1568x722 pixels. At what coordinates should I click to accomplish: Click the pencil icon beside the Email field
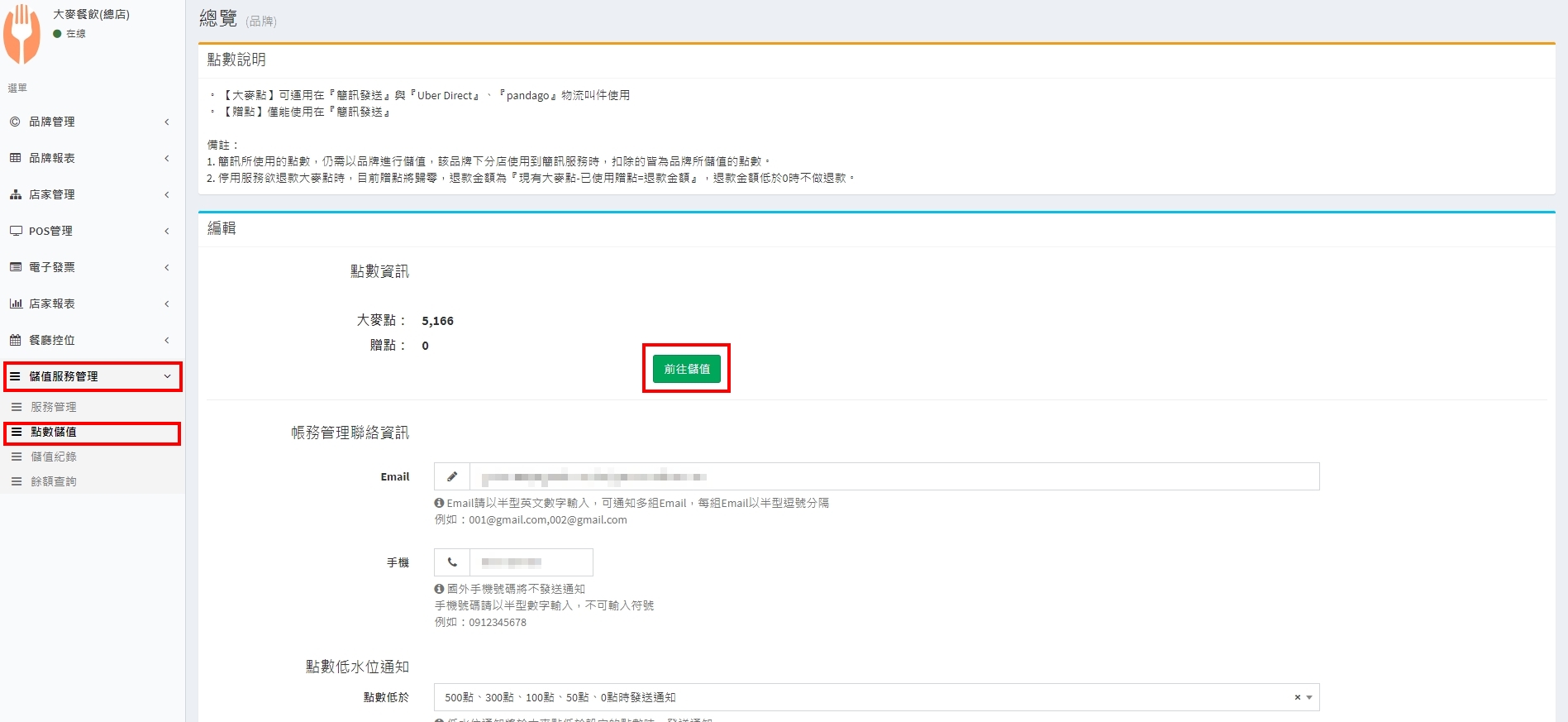452,476
